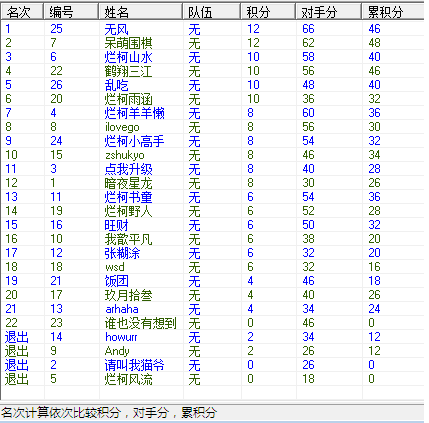Sort by 积分 column header
The width and height of the screenshot is (429, 423).
click(268, 12)
